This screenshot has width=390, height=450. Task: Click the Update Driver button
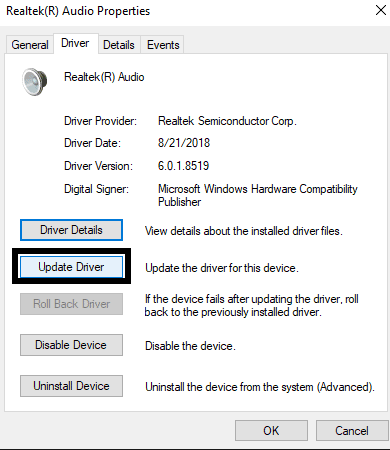tap(71, 267)
